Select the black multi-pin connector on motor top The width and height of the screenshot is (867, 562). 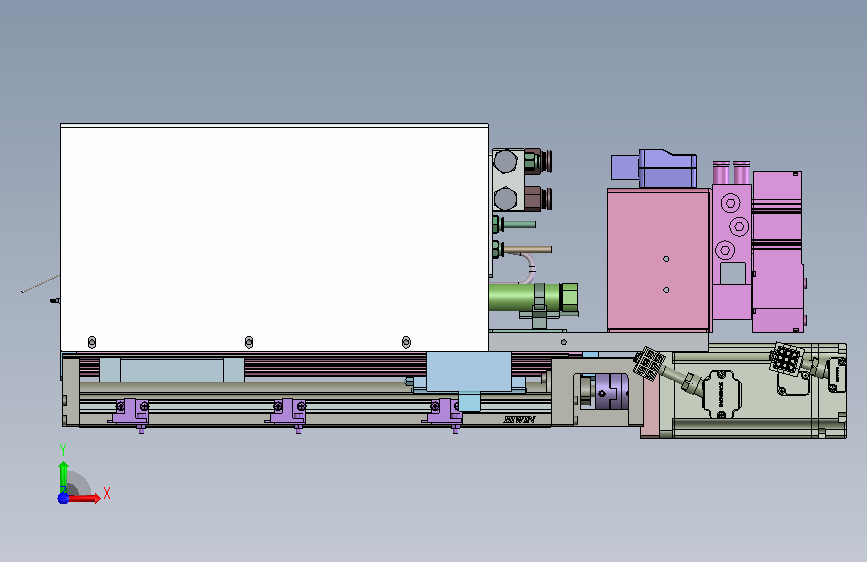pyautogui.click(x=785, y=358)
